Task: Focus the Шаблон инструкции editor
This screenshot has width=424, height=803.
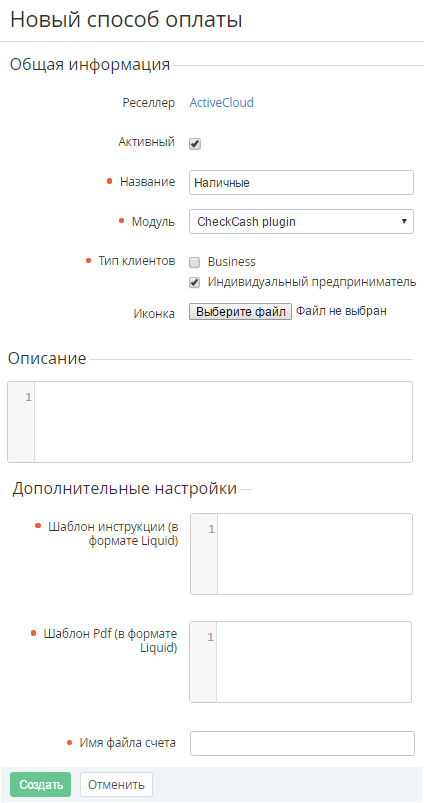Action: coord(314,554)
